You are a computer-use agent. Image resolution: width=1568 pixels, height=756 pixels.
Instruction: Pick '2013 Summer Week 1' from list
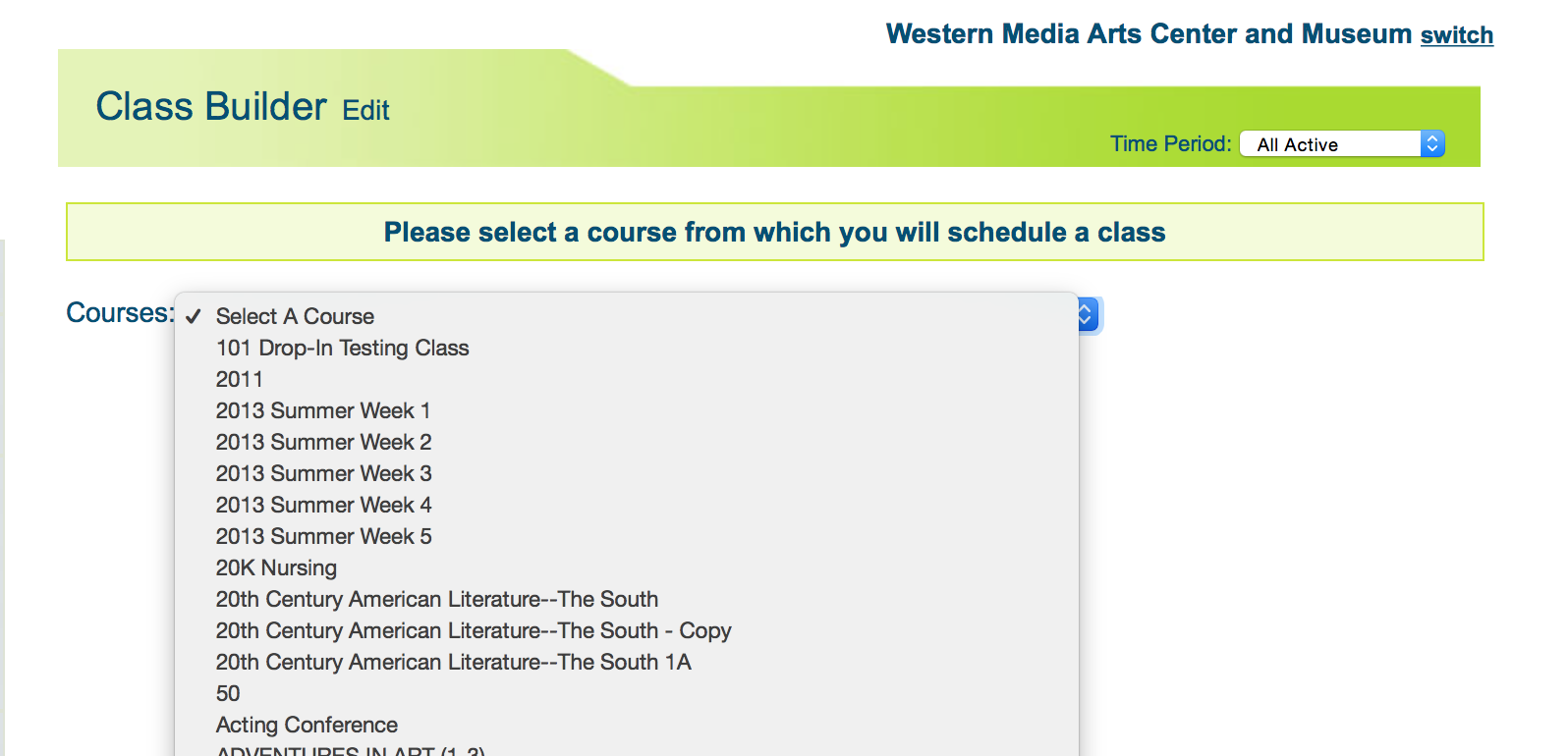click(x=323, y=410)
